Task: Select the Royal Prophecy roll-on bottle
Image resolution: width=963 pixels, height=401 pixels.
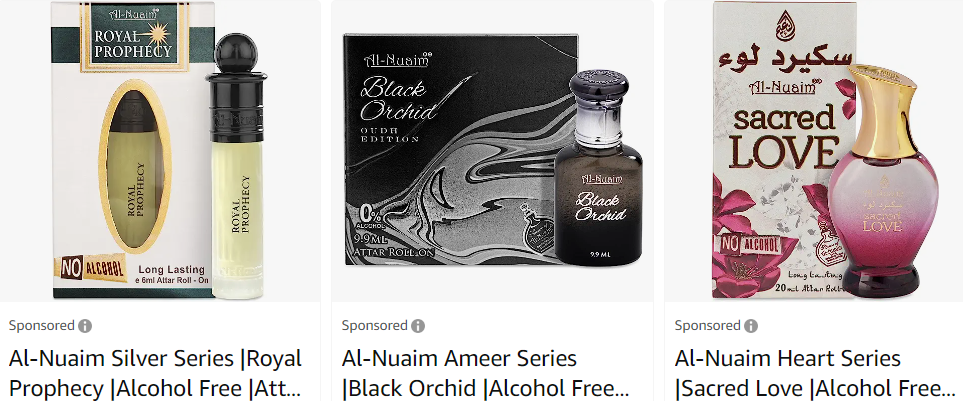Action: coord(238,166)
